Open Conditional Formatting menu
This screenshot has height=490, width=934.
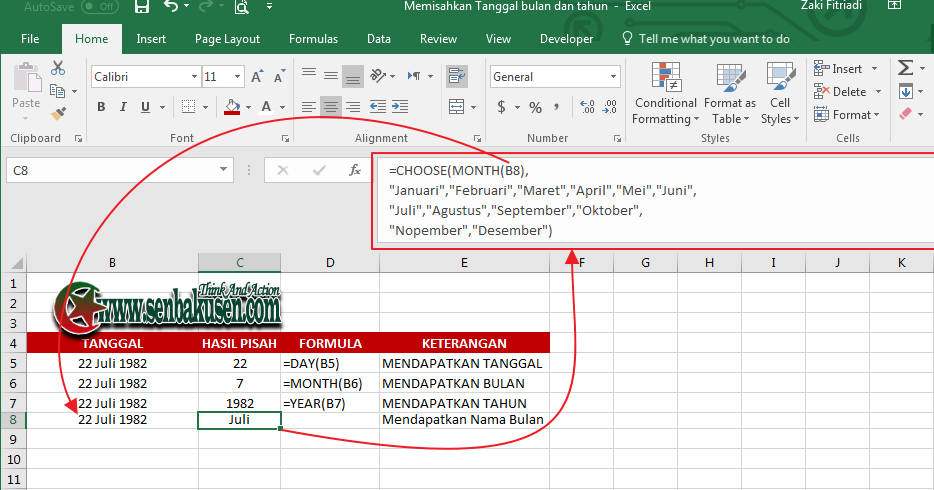[x=665, y=93]
